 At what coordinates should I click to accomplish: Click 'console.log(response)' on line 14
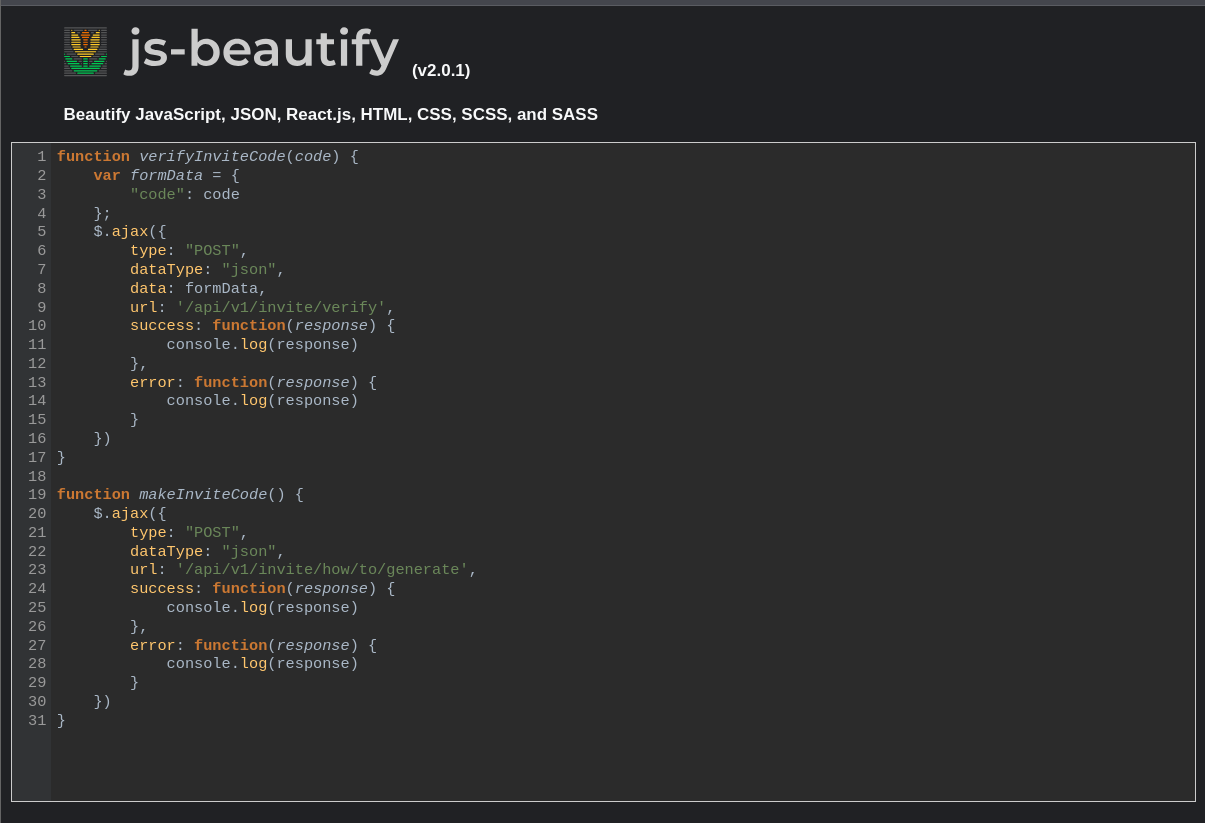pyautogui.click(x=262, y=401)
